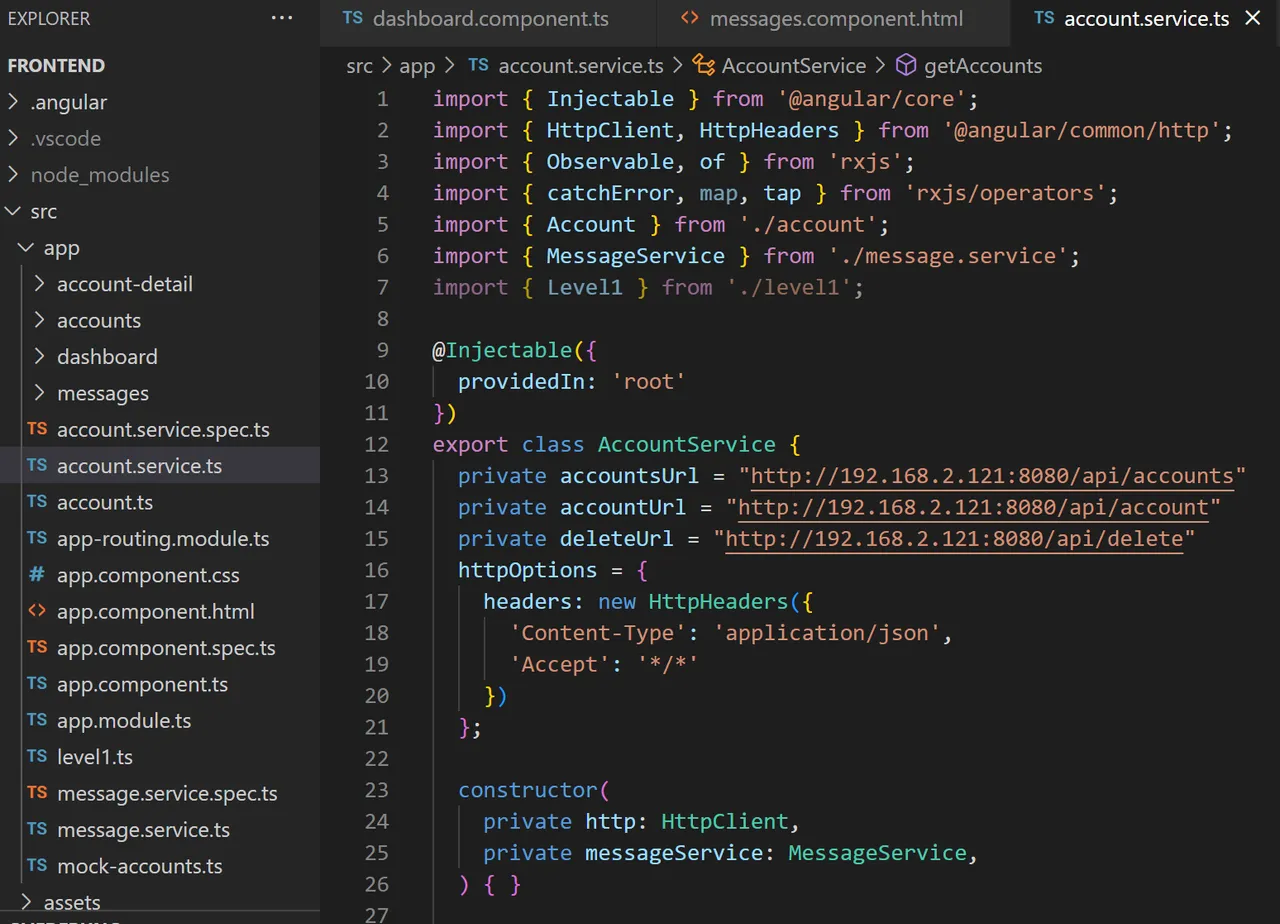
Task: Click 'httpOptions' on line 16
Action: tap(528, 570)
